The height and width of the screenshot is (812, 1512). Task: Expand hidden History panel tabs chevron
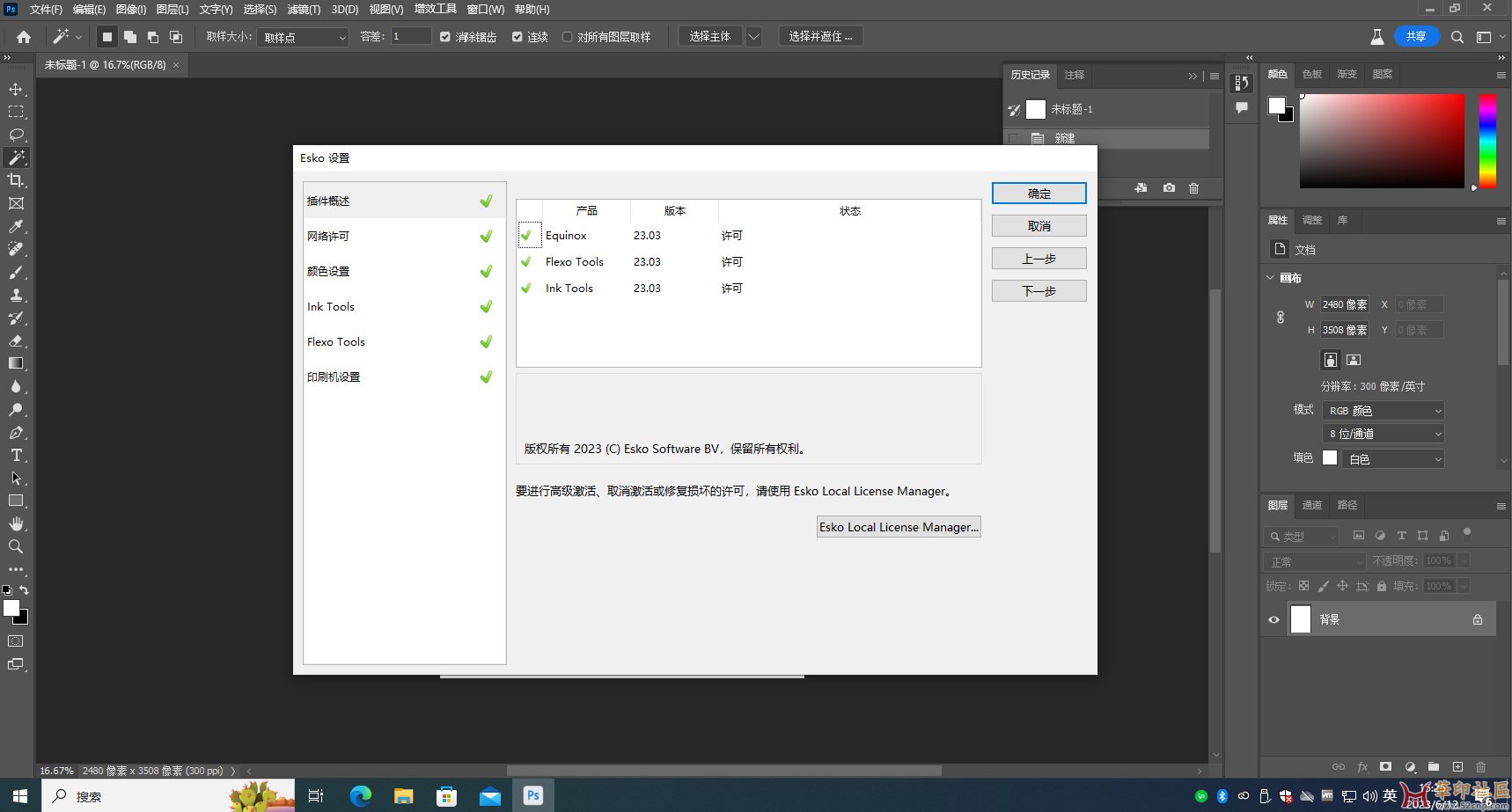pos(1193,76)
